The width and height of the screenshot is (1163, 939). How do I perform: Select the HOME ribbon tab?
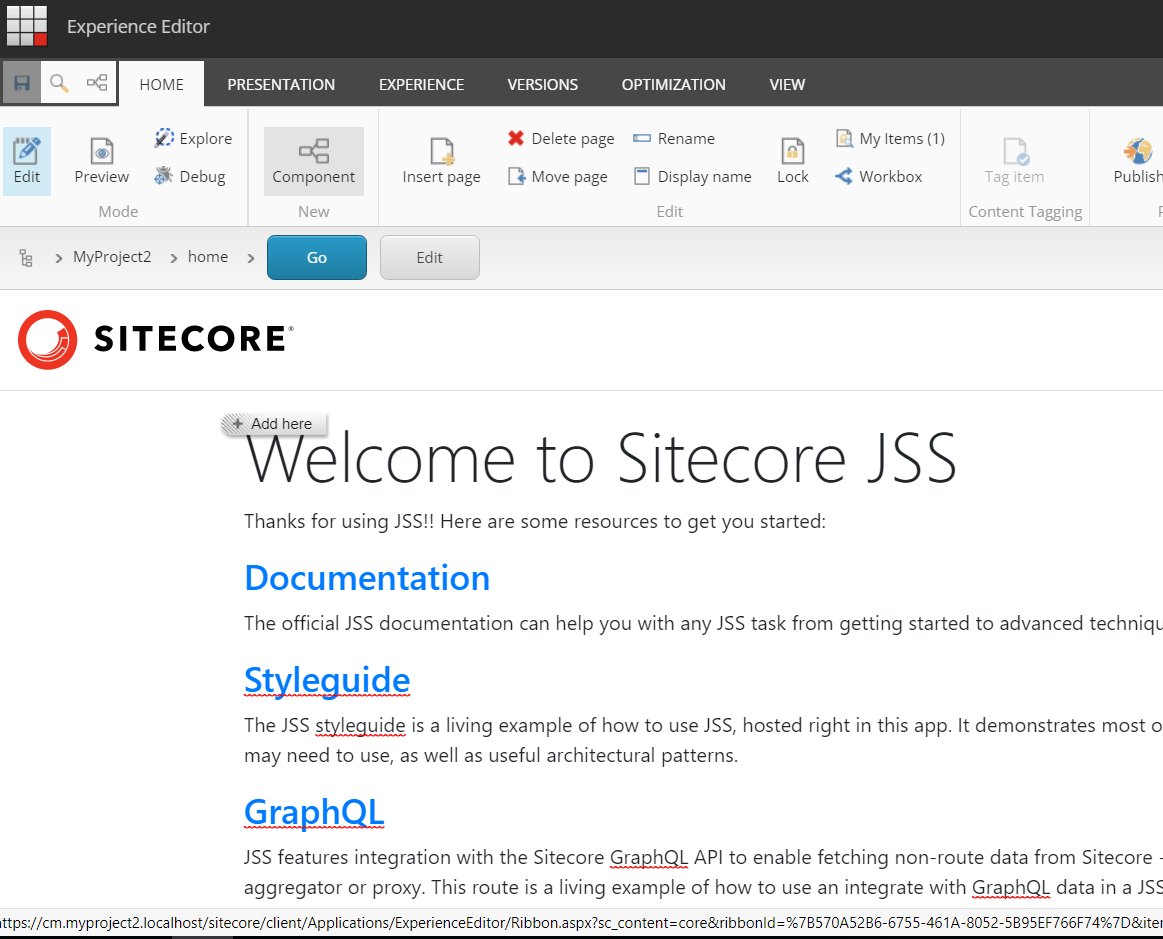(x=162, y=84)
